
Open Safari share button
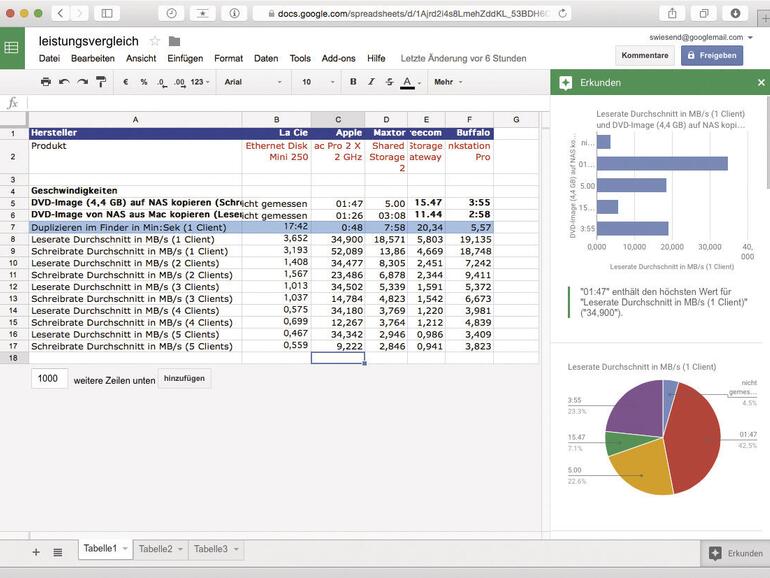coord(672,13)
